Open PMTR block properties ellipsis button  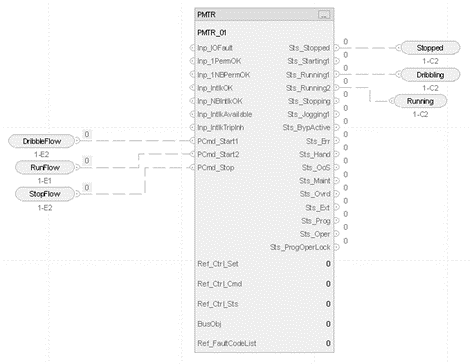tap(324, 15)
